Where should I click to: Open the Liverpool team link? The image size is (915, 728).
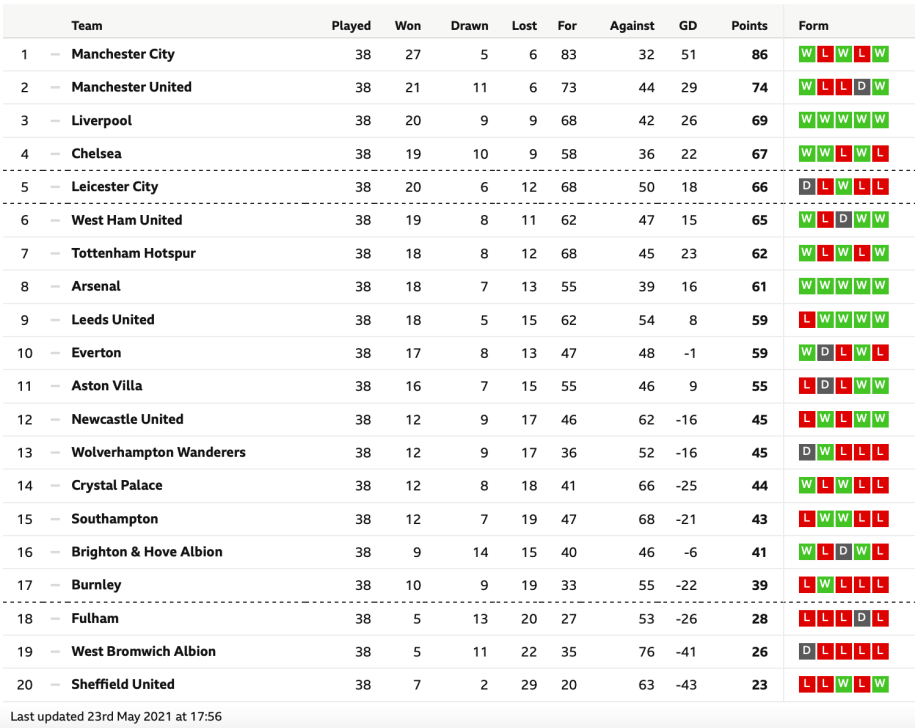(x=102, y=121)
